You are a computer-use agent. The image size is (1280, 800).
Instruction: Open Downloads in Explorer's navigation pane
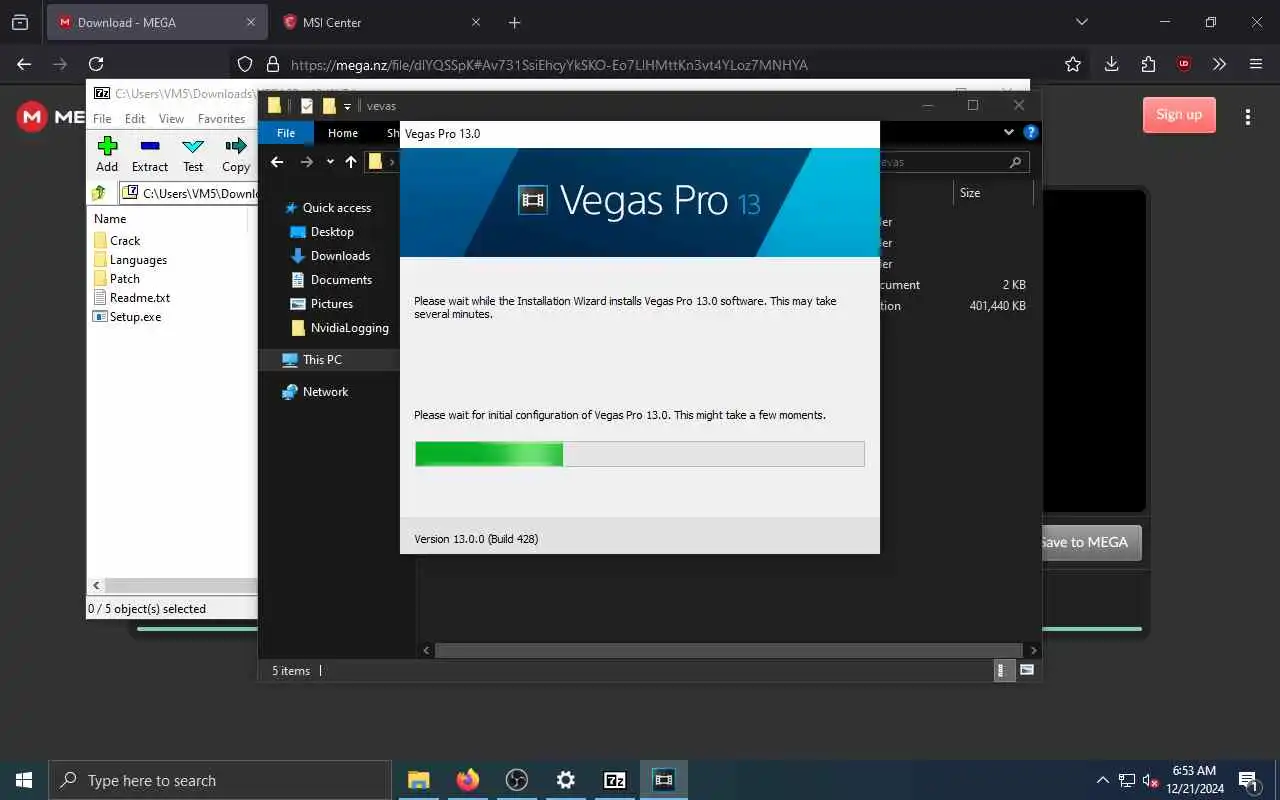click(x=330, y=255)
